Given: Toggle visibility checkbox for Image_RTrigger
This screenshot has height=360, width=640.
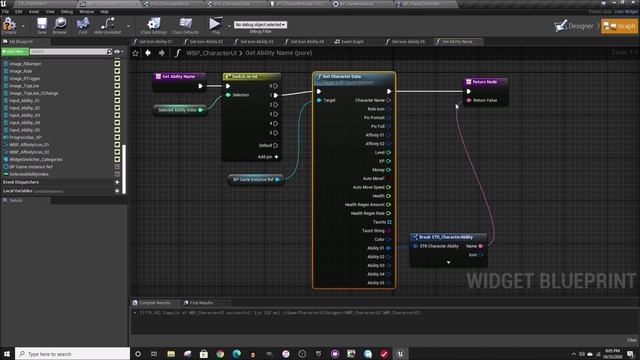Looking at the screenshot, I should pos(117,78).
